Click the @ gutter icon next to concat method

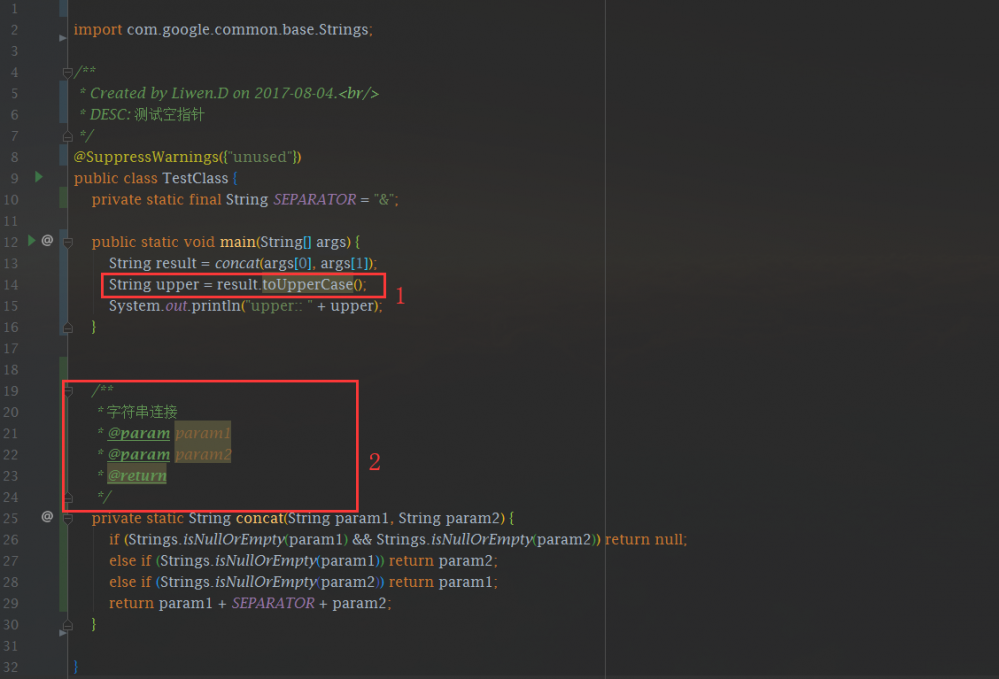point(46,517)
